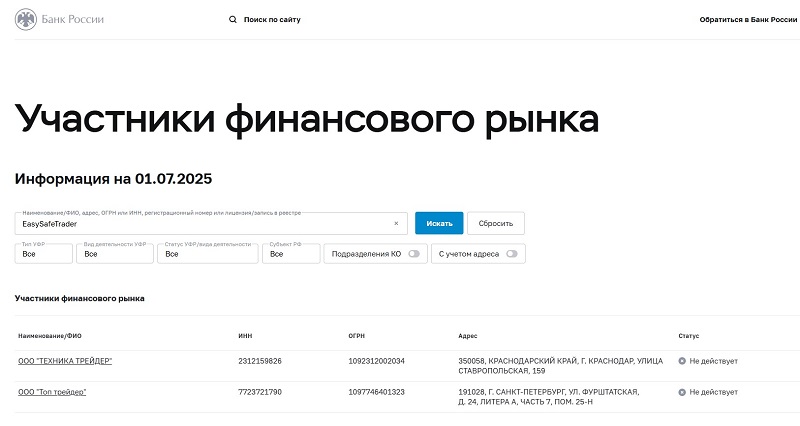Select OGRN value 1097746401323
Image resolution: width=800 pixels, height=426 pixels.
(377, 392)
